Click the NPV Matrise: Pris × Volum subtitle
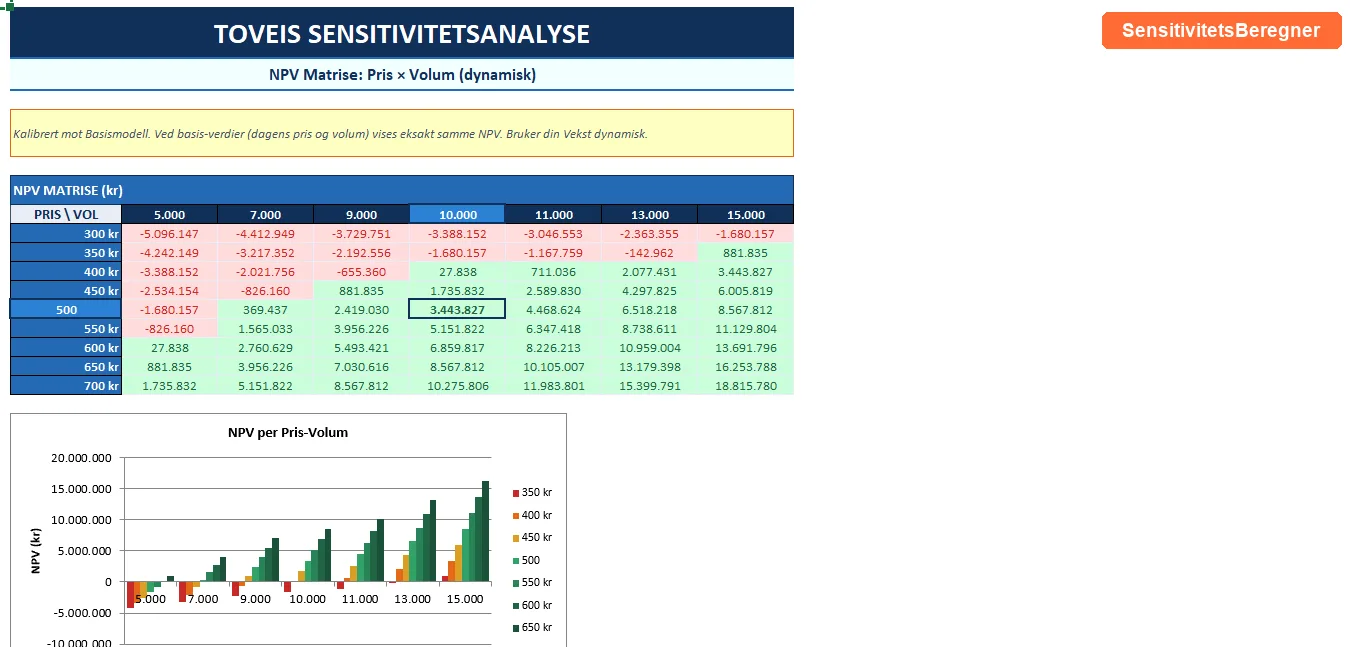 tap(402, 75)
